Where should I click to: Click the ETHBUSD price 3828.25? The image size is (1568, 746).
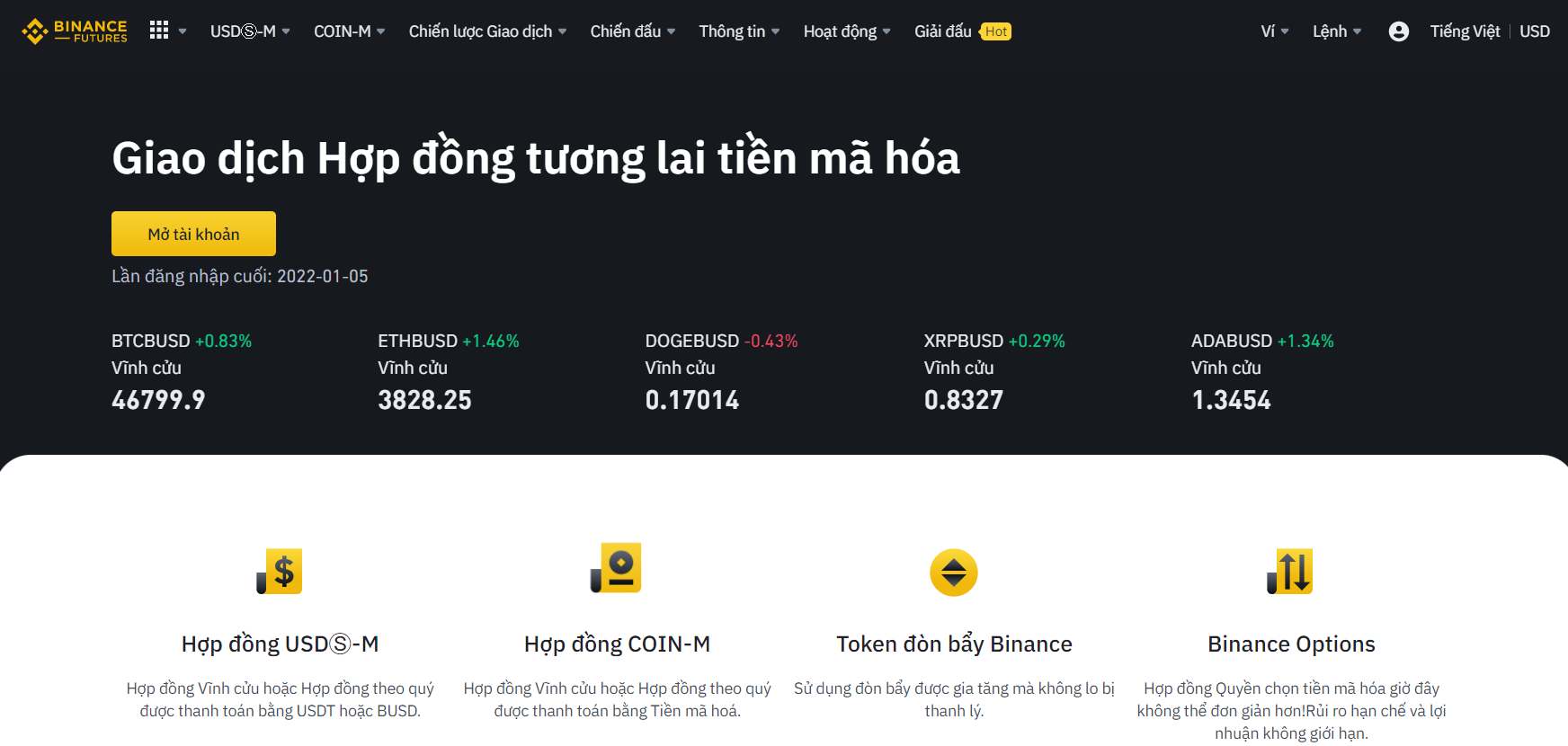(424, 400)
